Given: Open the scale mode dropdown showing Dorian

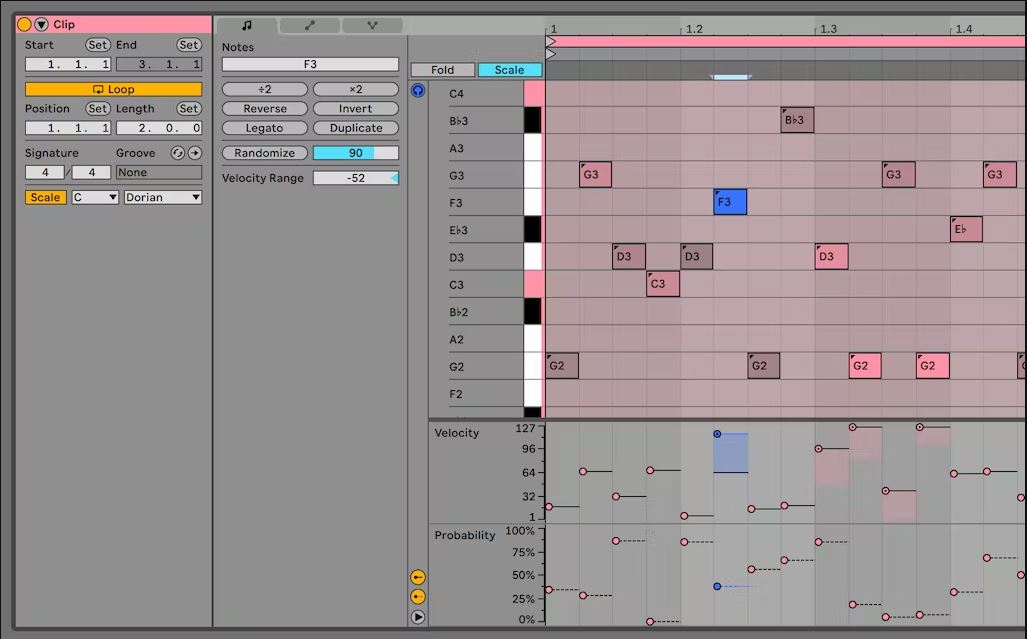Looking at the screenshot, I should [162, 197].
